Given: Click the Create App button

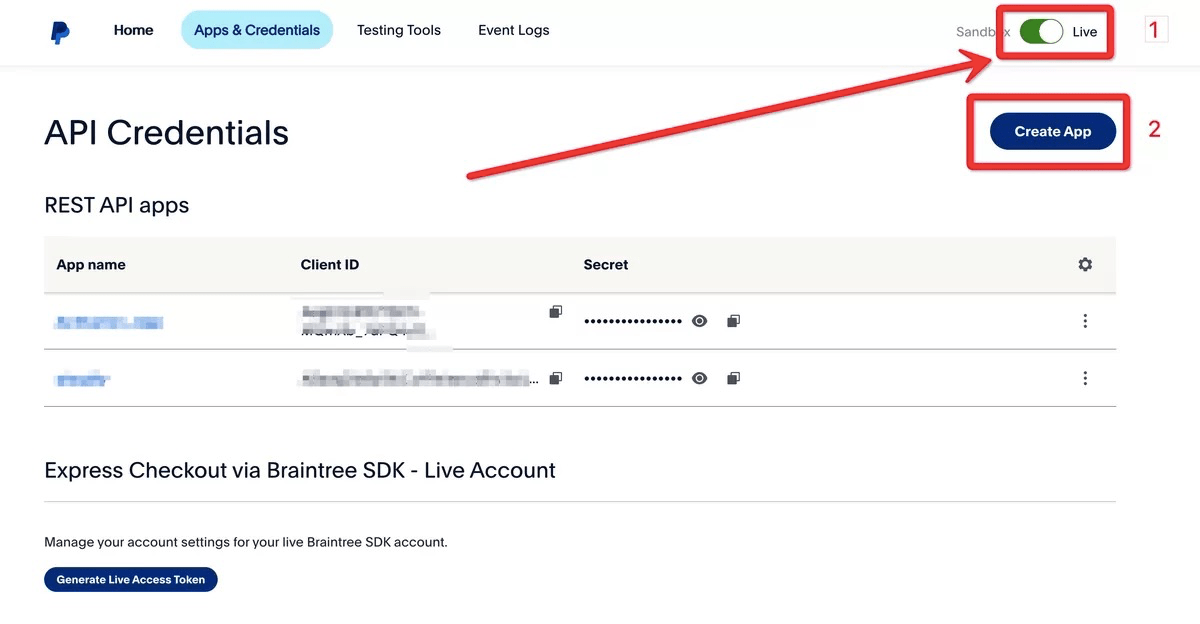Looking at the screenshot, I should [x=1051, y=131].
